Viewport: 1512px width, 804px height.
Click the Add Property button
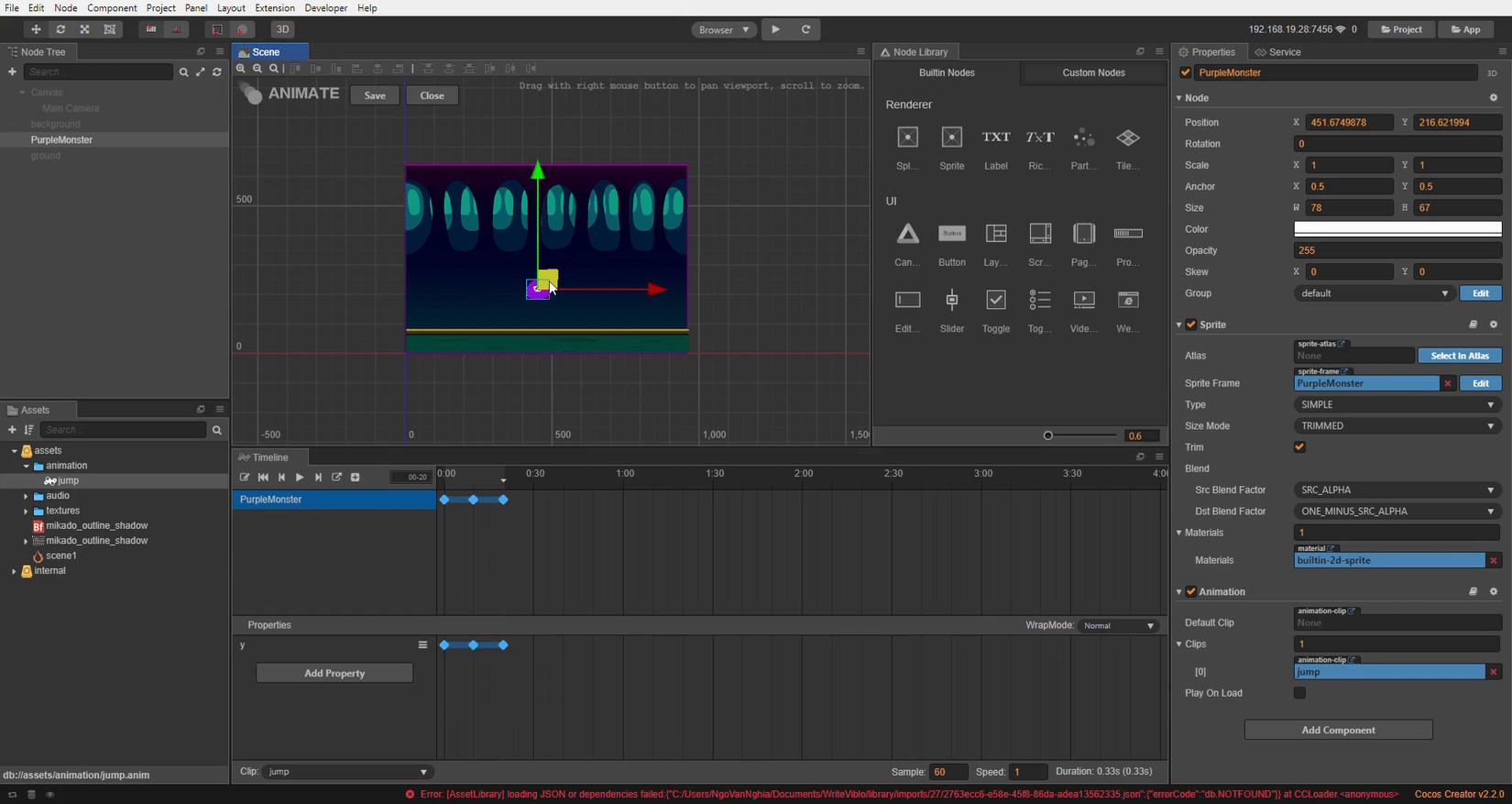pyautogui.click(x=334, y=674)
